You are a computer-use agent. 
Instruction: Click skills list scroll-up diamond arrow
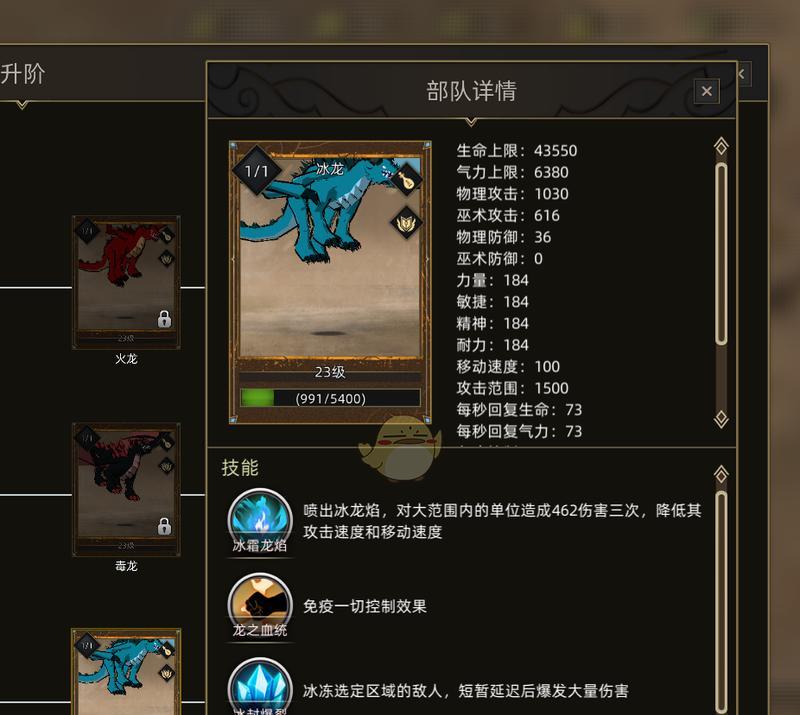(x=721, y=475)
